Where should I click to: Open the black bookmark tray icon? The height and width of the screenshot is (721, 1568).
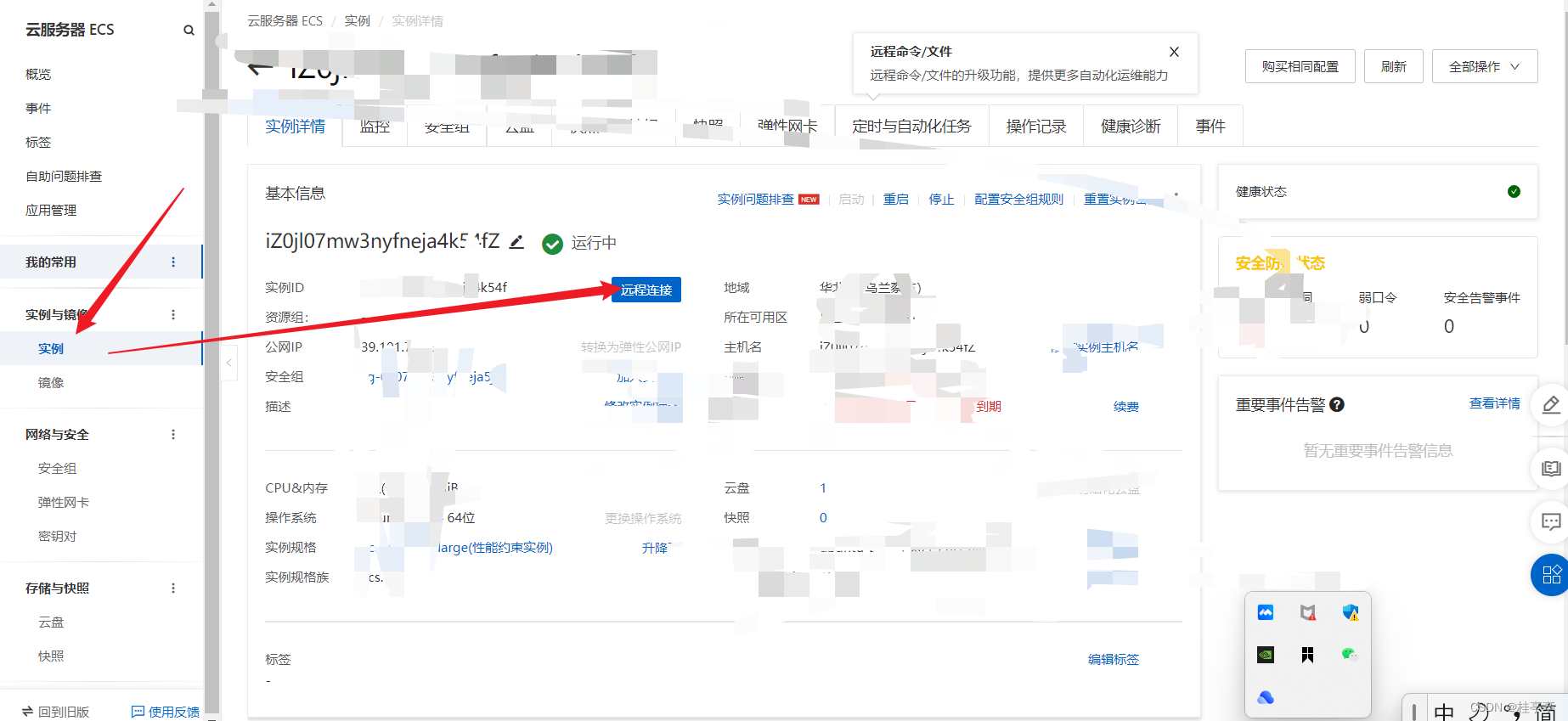pos(1308,655)
